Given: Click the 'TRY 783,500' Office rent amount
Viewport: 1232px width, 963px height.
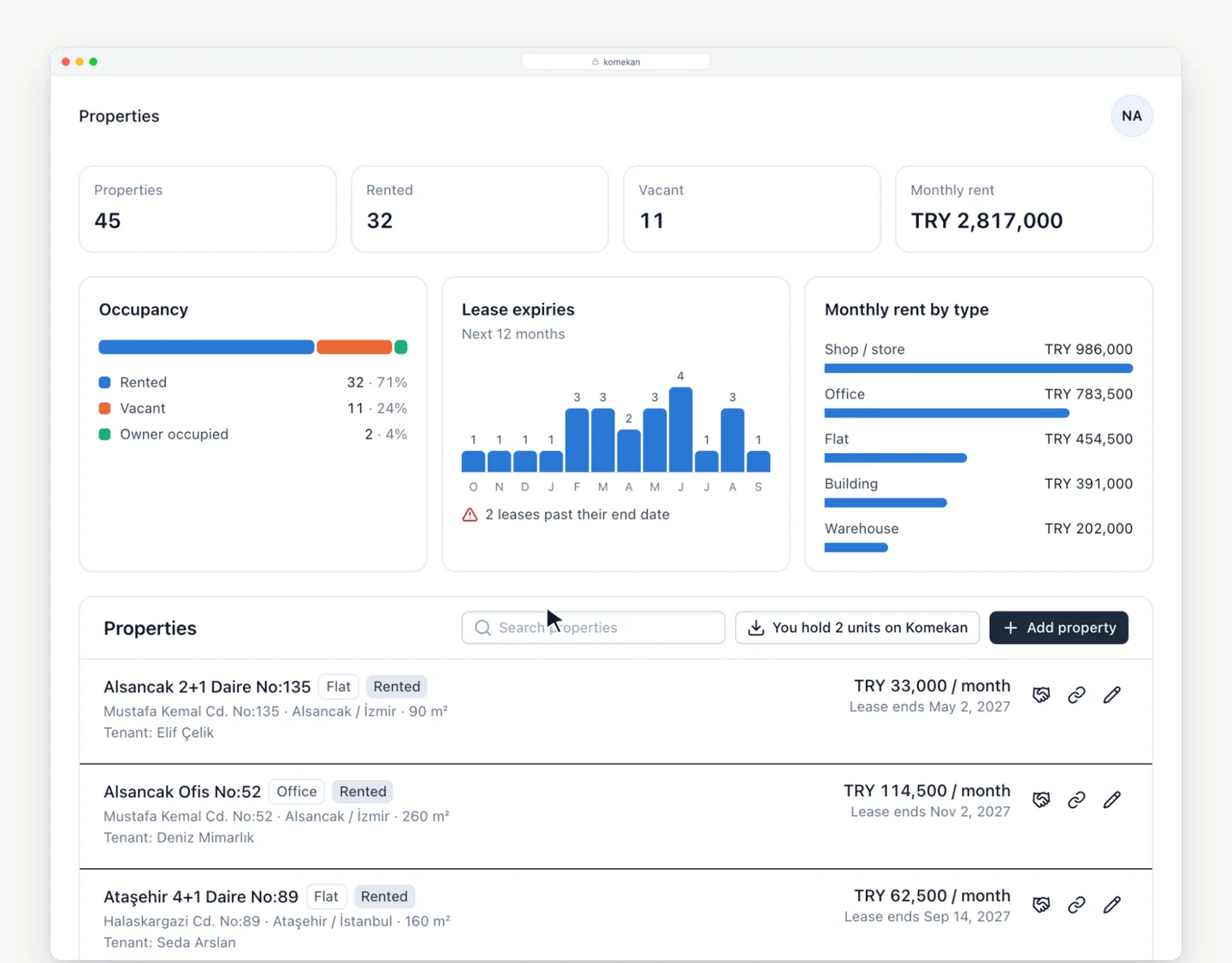Looking at the screenshot, I should pos(1088,394).
